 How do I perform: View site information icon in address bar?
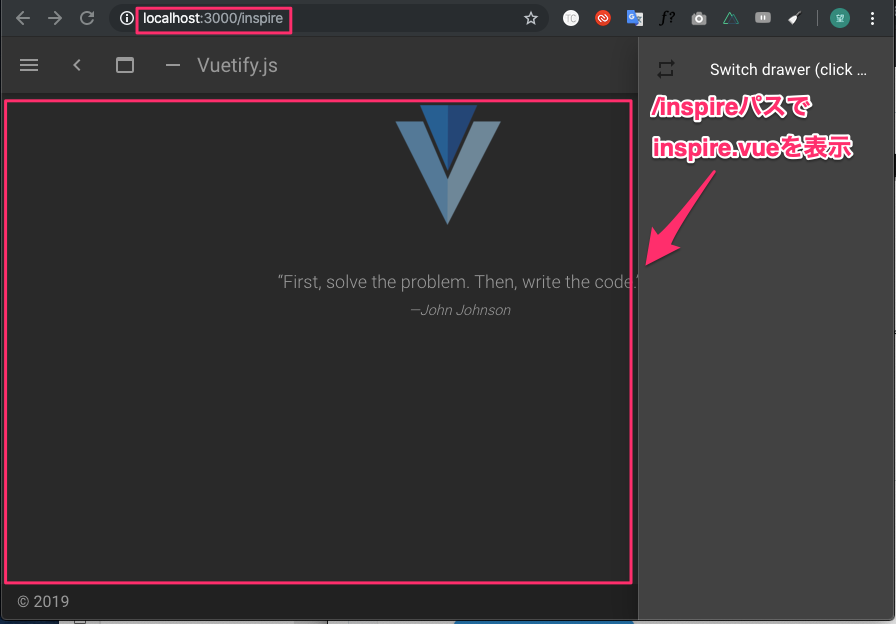[126, 18]
